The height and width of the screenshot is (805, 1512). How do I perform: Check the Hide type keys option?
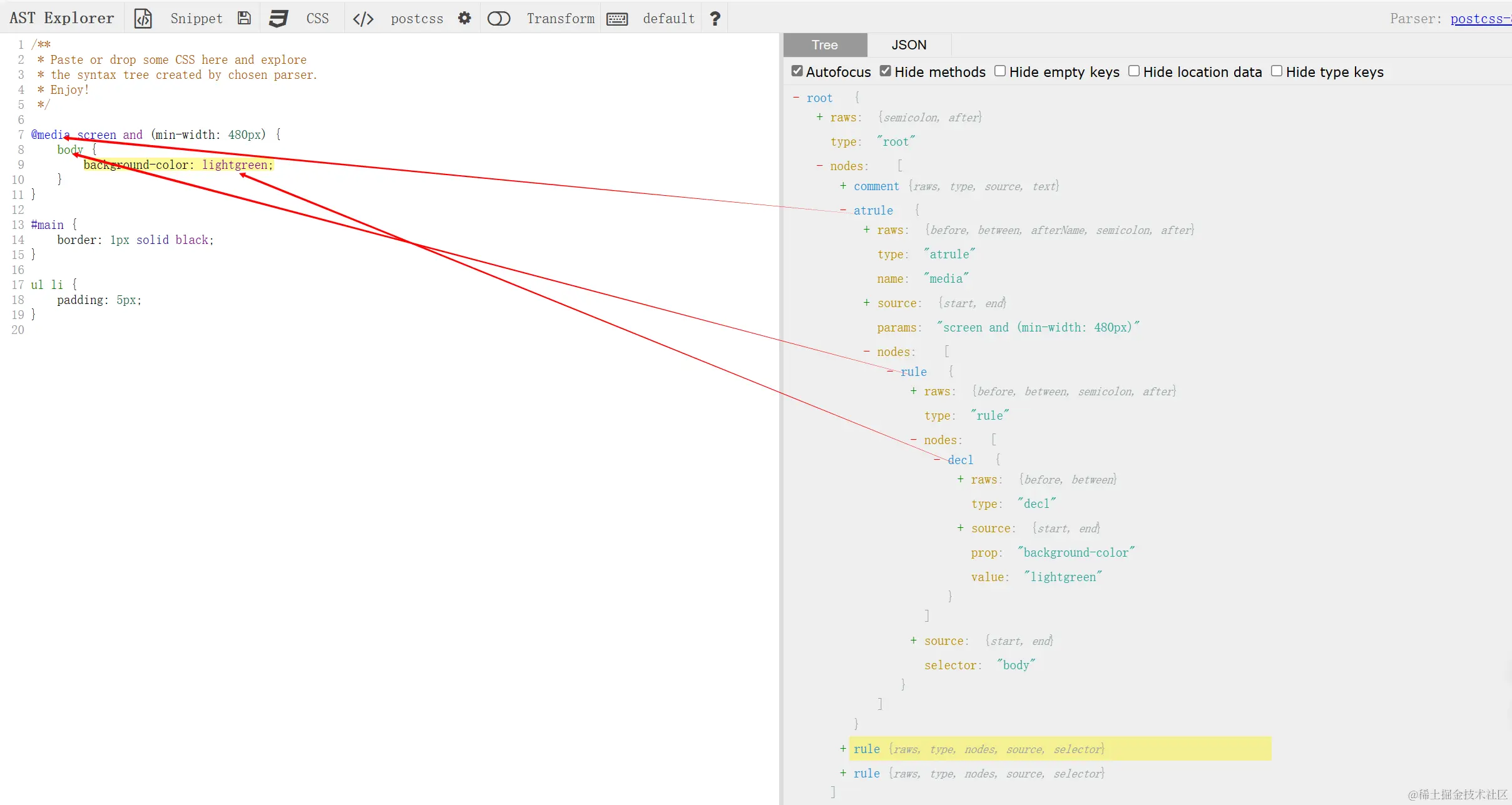pyautogui.click(x=1275, y=71)
